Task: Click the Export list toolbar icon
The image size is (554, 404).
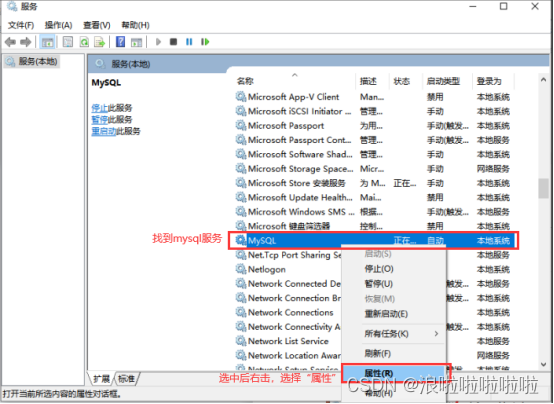Action: [100, 42]
